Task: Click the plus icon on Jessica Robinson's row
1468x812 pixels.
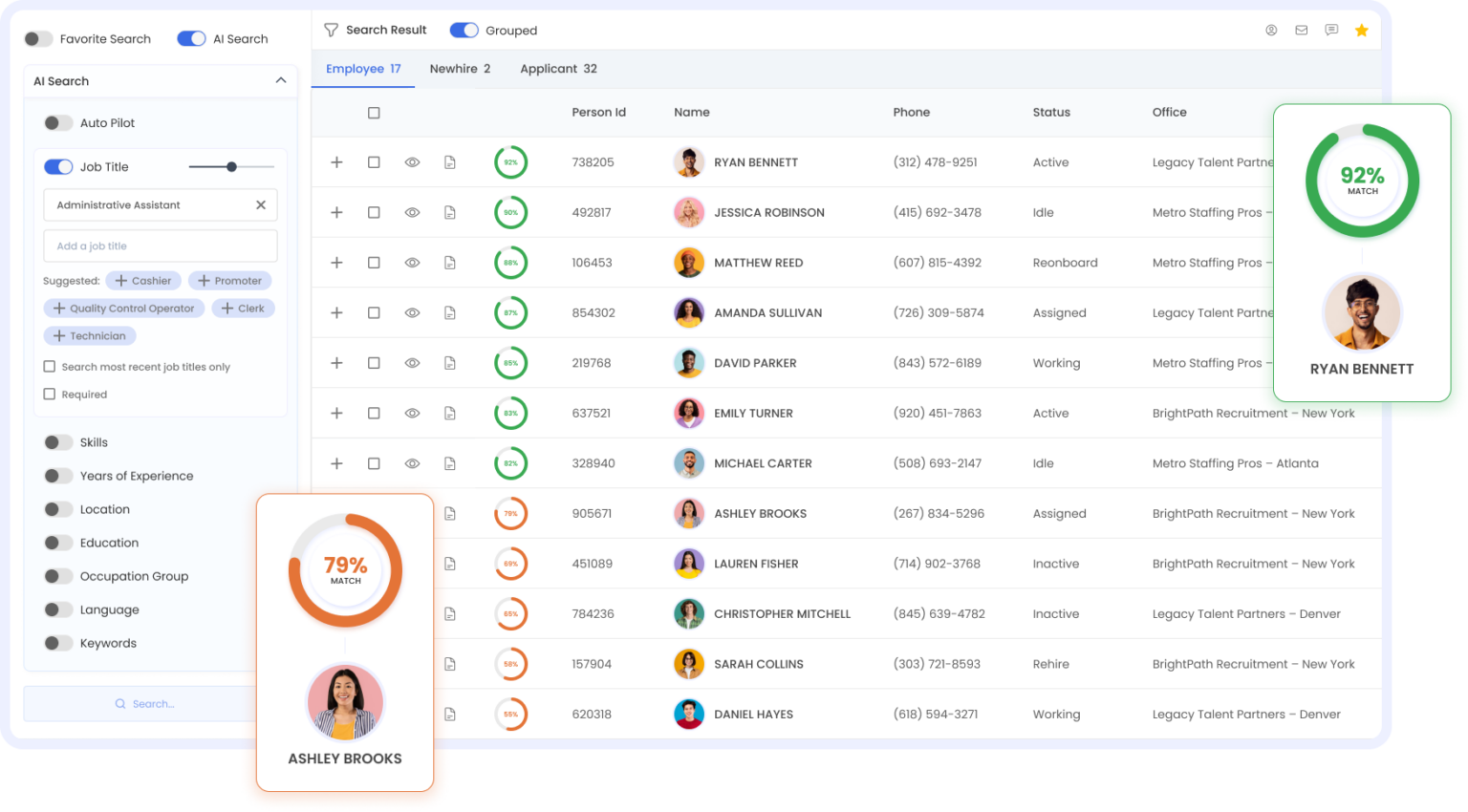Action: tap(336, 211)
